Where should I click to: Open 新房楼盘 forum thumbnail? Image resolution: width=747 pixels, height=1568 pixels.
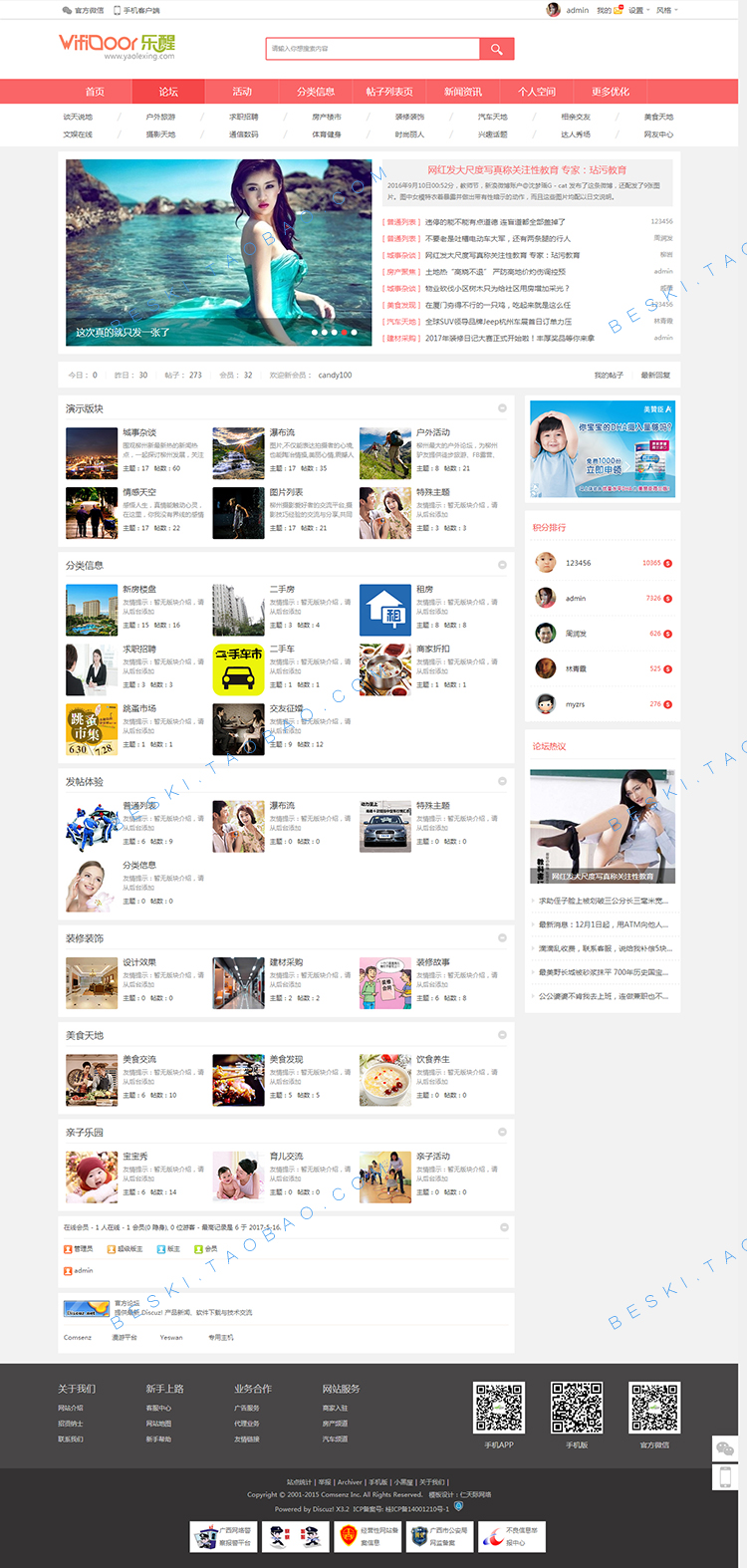coord(92,610)
